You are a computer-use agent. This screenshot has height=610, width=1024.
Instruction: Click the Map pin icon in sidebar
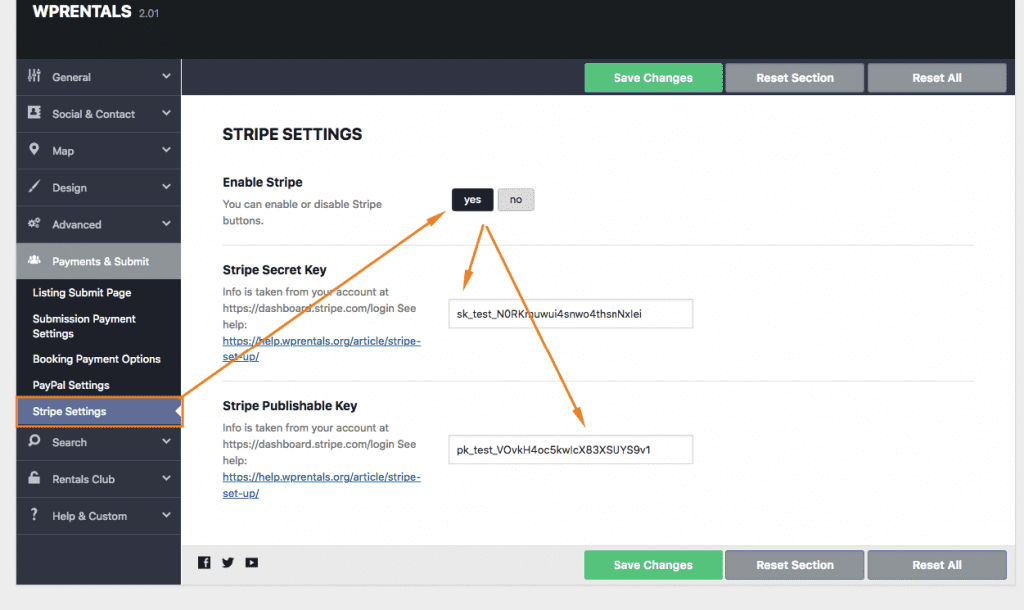click(x=32, y=150)
